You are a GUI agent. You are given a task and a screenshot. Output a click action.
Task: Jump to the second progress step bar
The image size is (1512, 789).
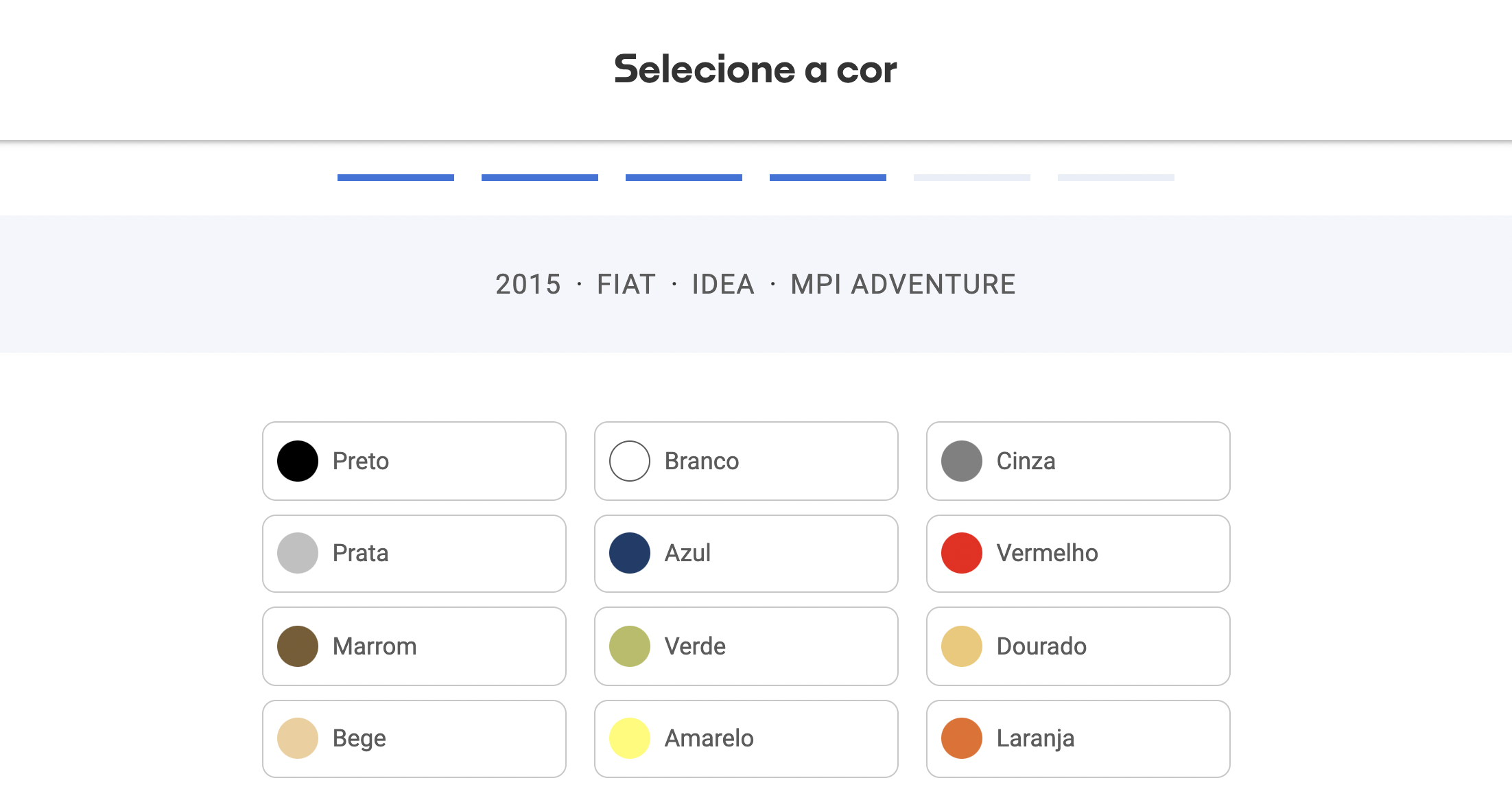pos(540,178)
